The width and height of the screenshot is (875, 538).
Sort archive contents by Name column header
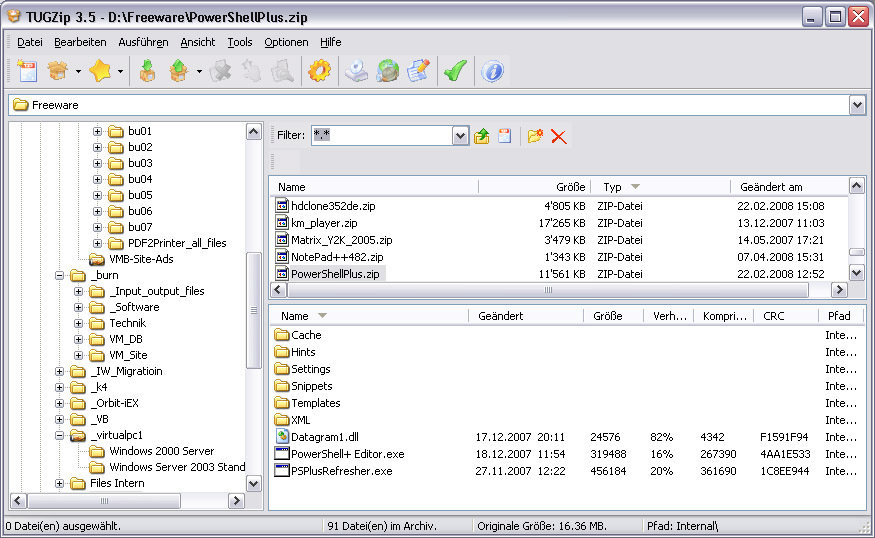click(369, 316)
